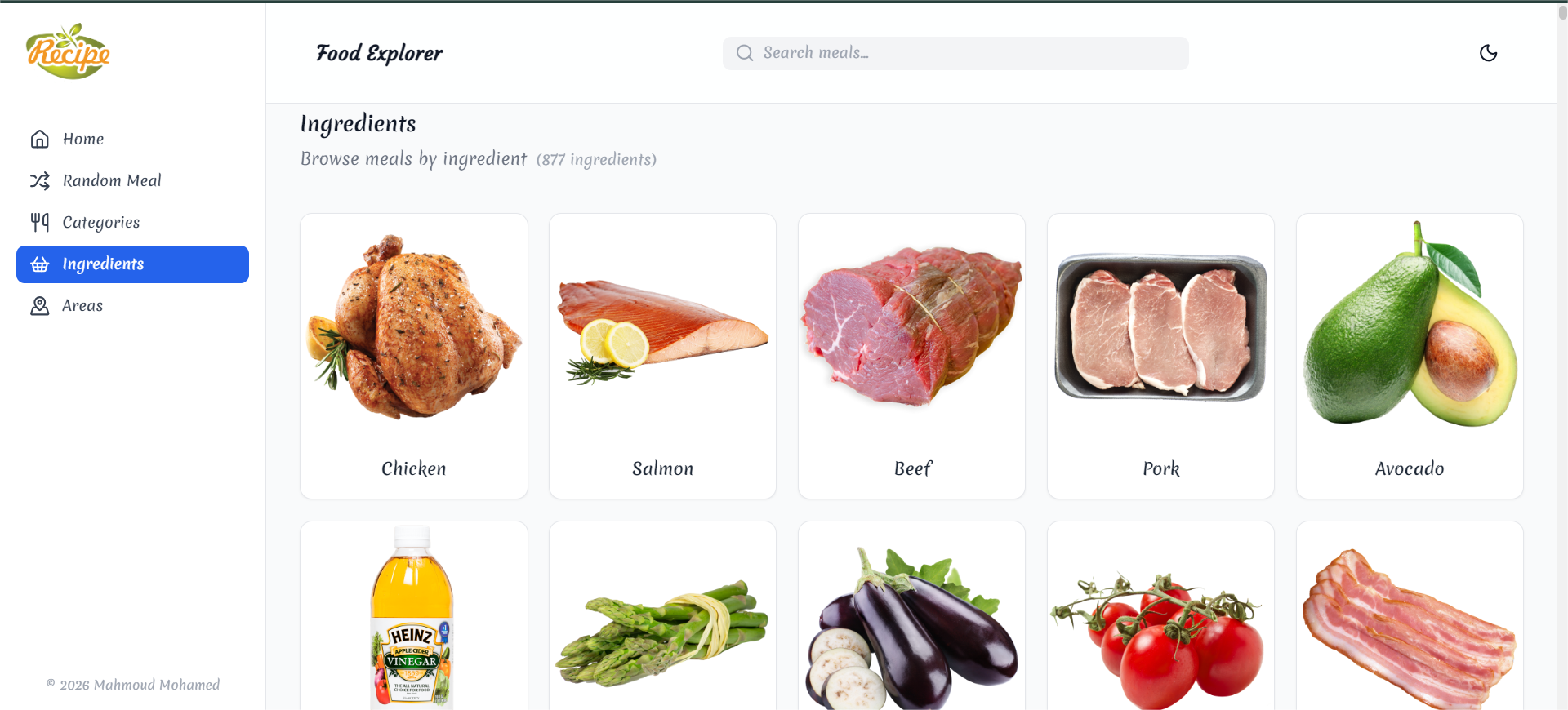
Task: Open the Home menu item
Action: coord(132,139)
